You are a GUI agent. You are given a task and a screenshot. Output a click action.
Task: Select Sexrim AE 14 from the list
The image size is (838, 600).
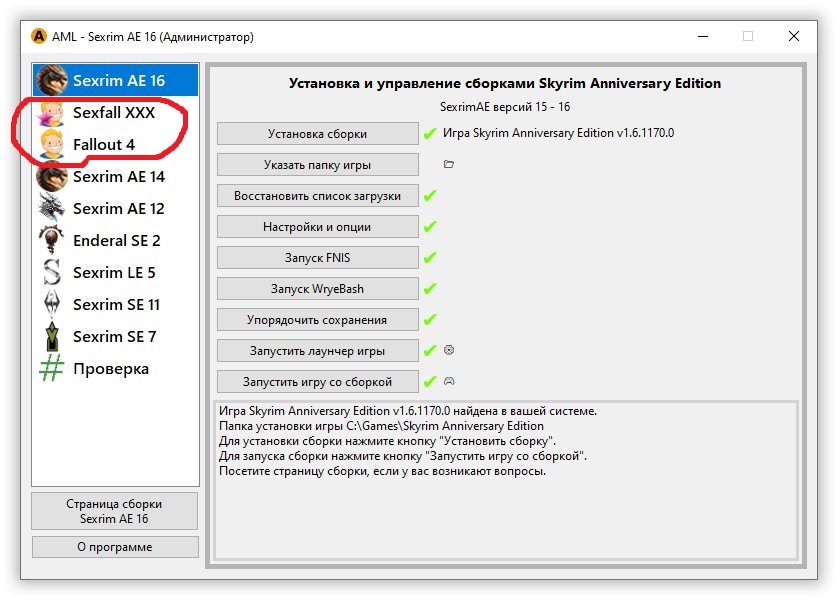click(118, 177)
